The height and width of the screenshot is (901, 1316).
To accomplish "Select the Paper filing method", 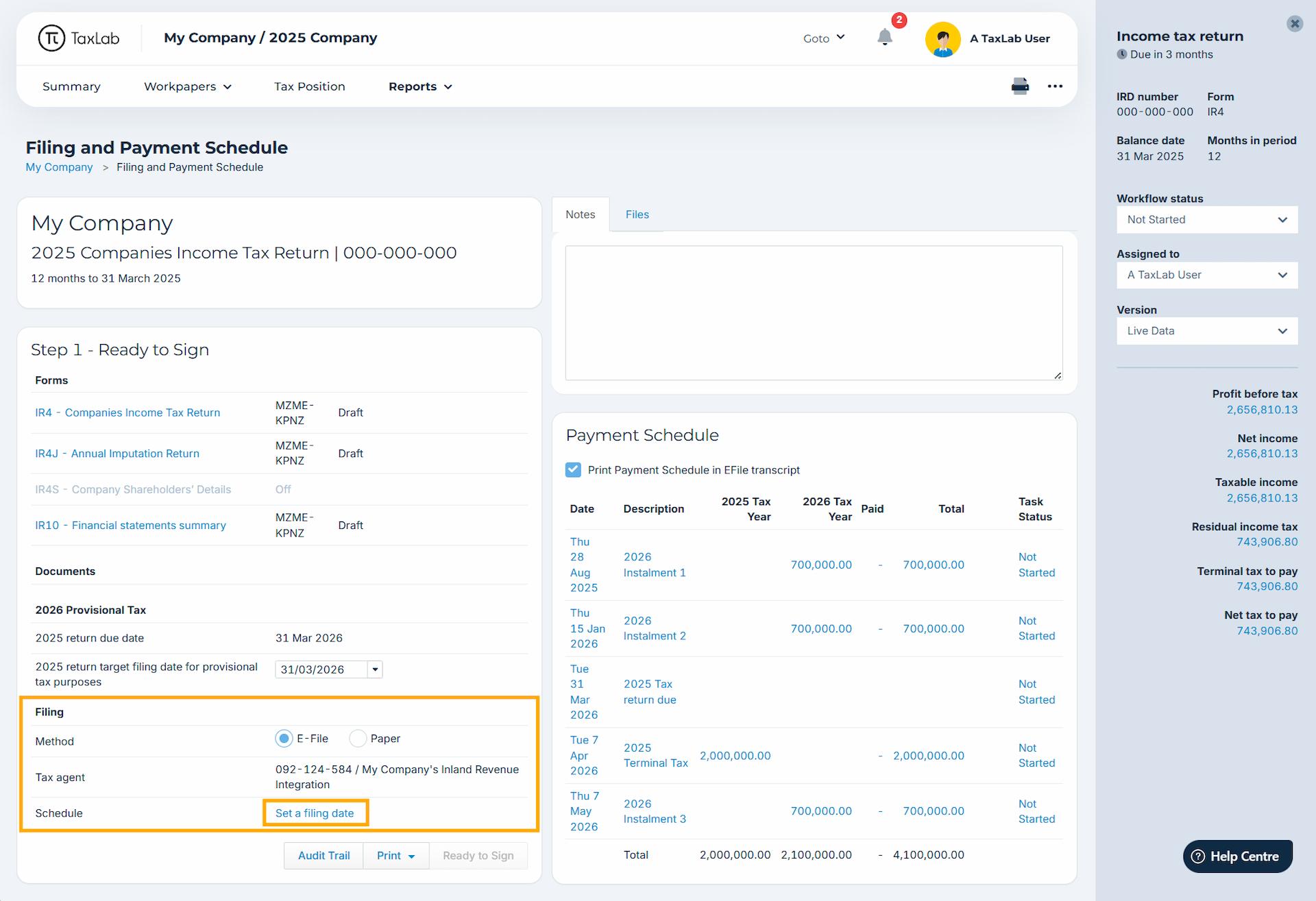I will pos(358,738).
